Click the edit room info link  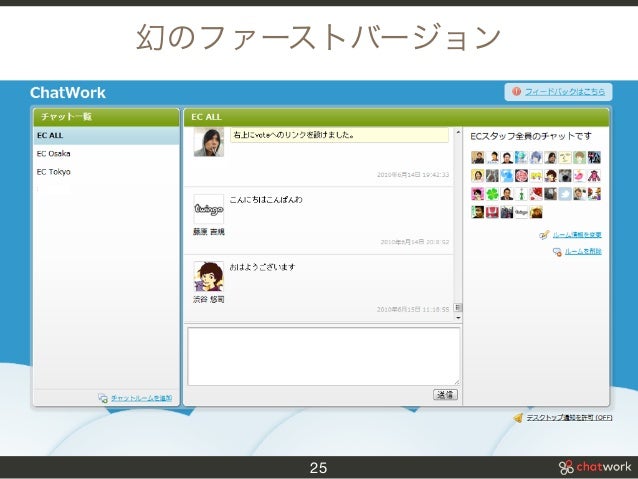pos(577,235)
